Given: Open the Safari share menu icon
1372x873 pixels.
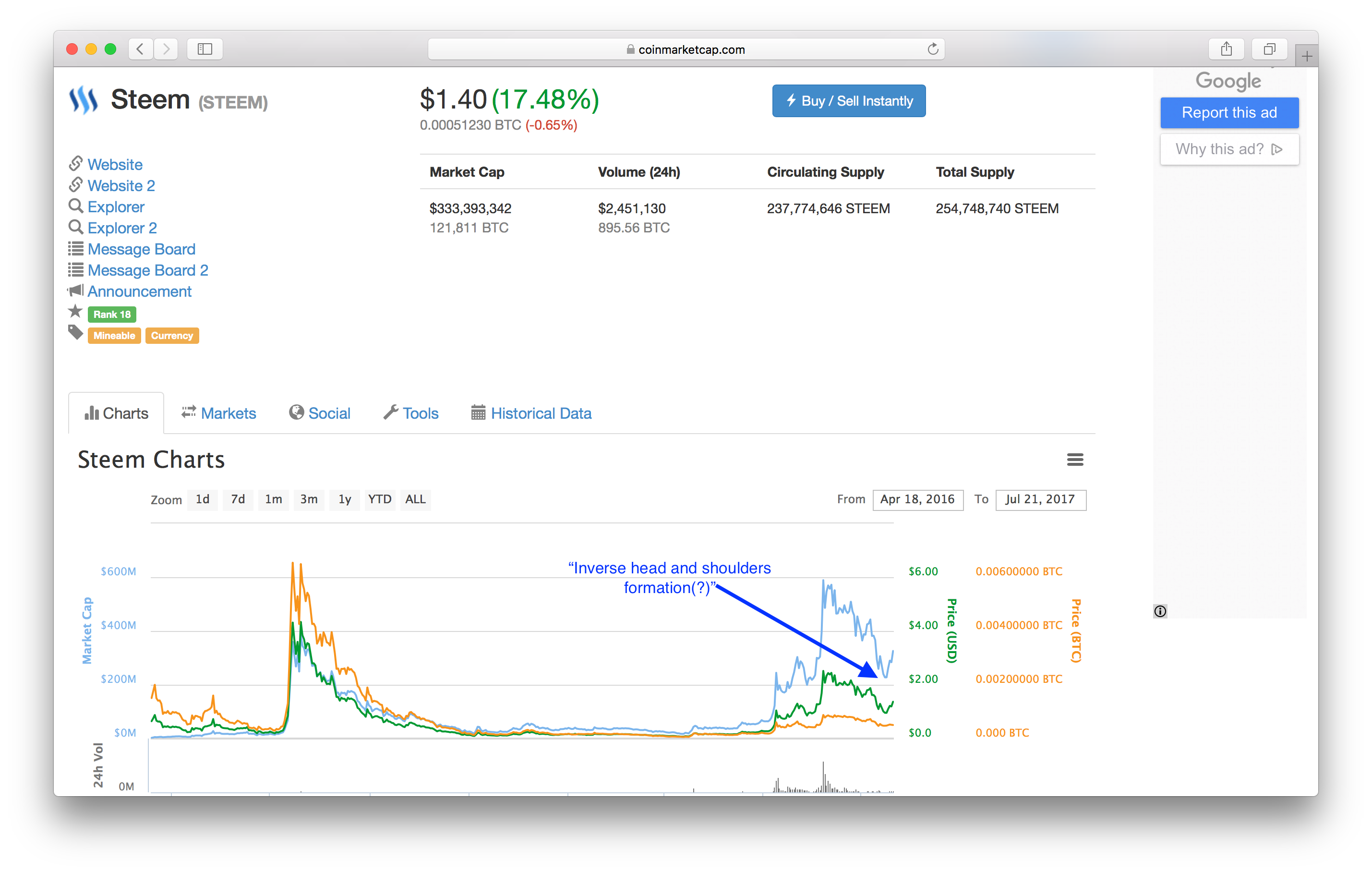Looking at the screenshot, I should coord(1226,49).
